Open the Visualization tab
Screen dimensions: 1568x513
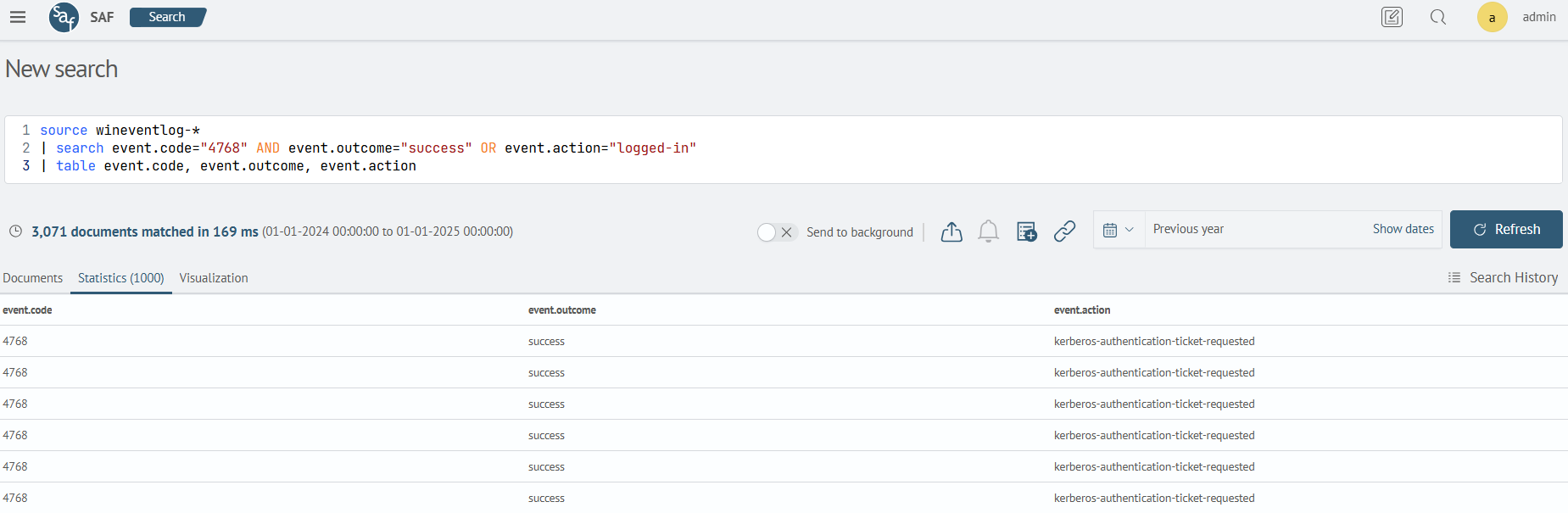coord(214,278)
